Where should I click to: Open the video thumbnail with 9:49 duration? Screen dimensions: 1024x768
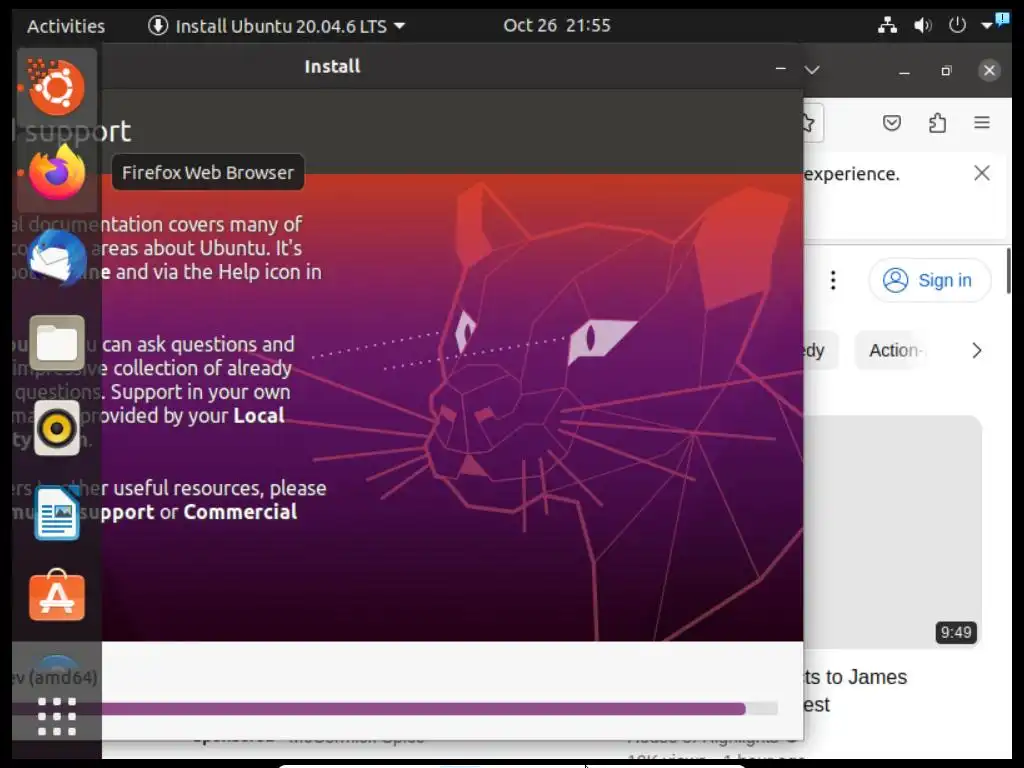click(x=892, y=532)
